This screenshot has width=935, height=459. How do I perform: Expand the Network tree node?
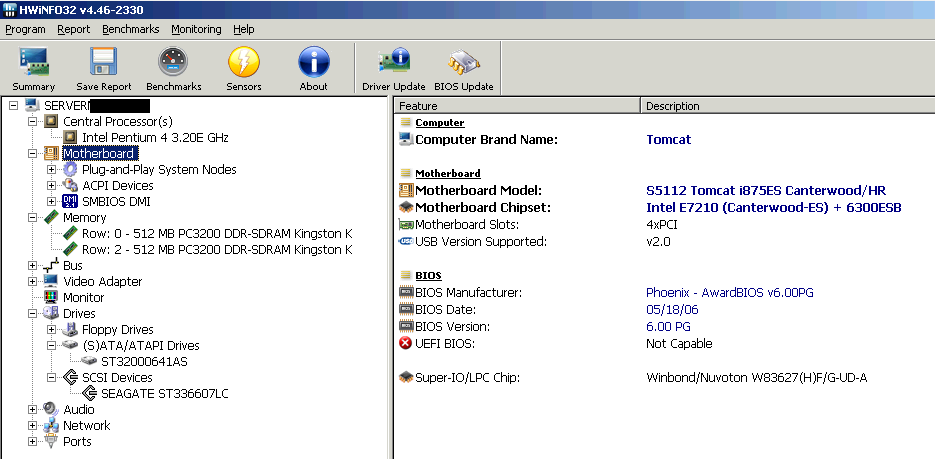click(x=32, y=425)
